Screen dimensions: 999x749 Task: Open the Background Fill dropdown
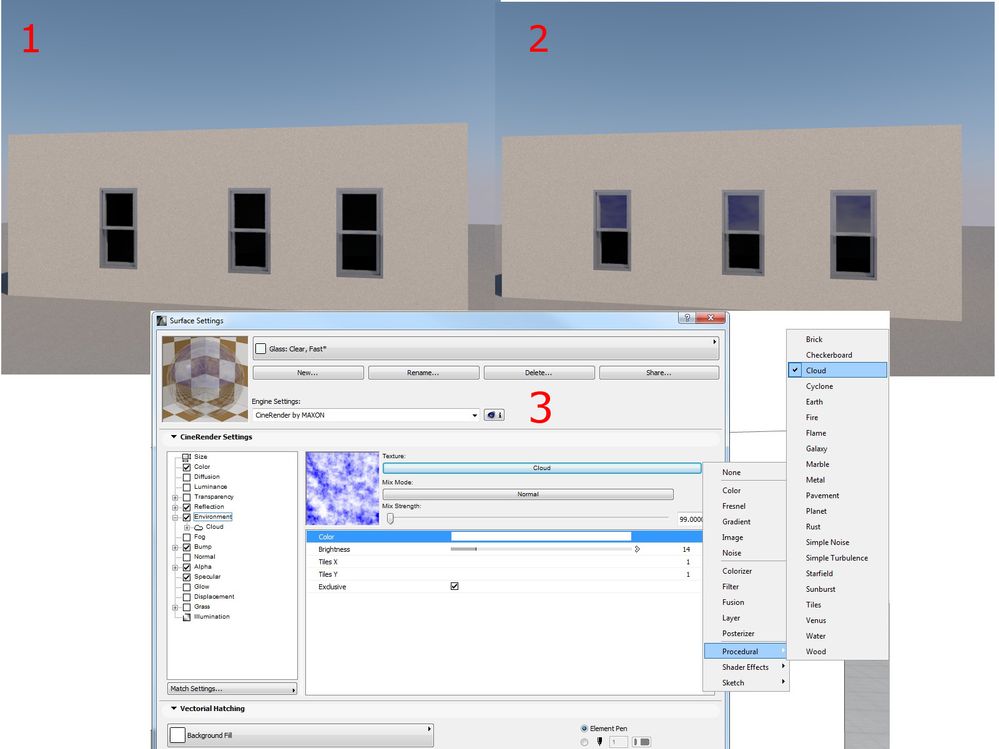pyautogui.click(x=300, y=735)
